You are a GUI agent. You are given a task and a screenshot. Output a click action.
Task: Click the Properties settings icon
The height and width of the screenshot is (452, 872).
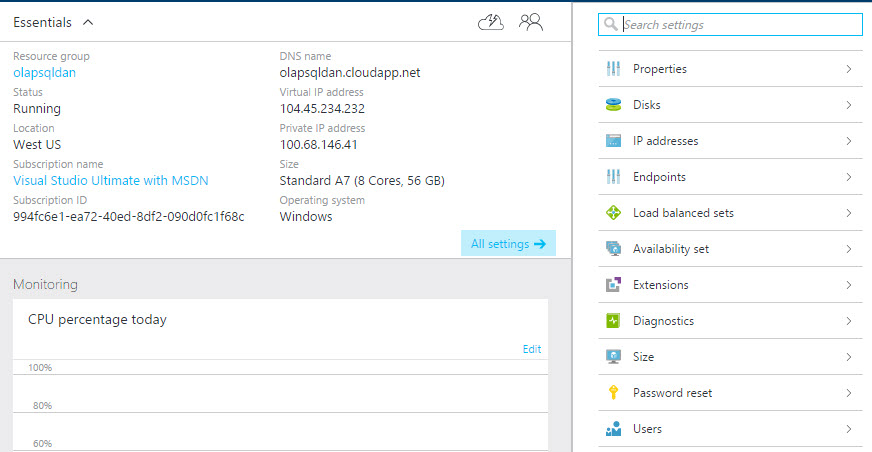tap(614, 69)
